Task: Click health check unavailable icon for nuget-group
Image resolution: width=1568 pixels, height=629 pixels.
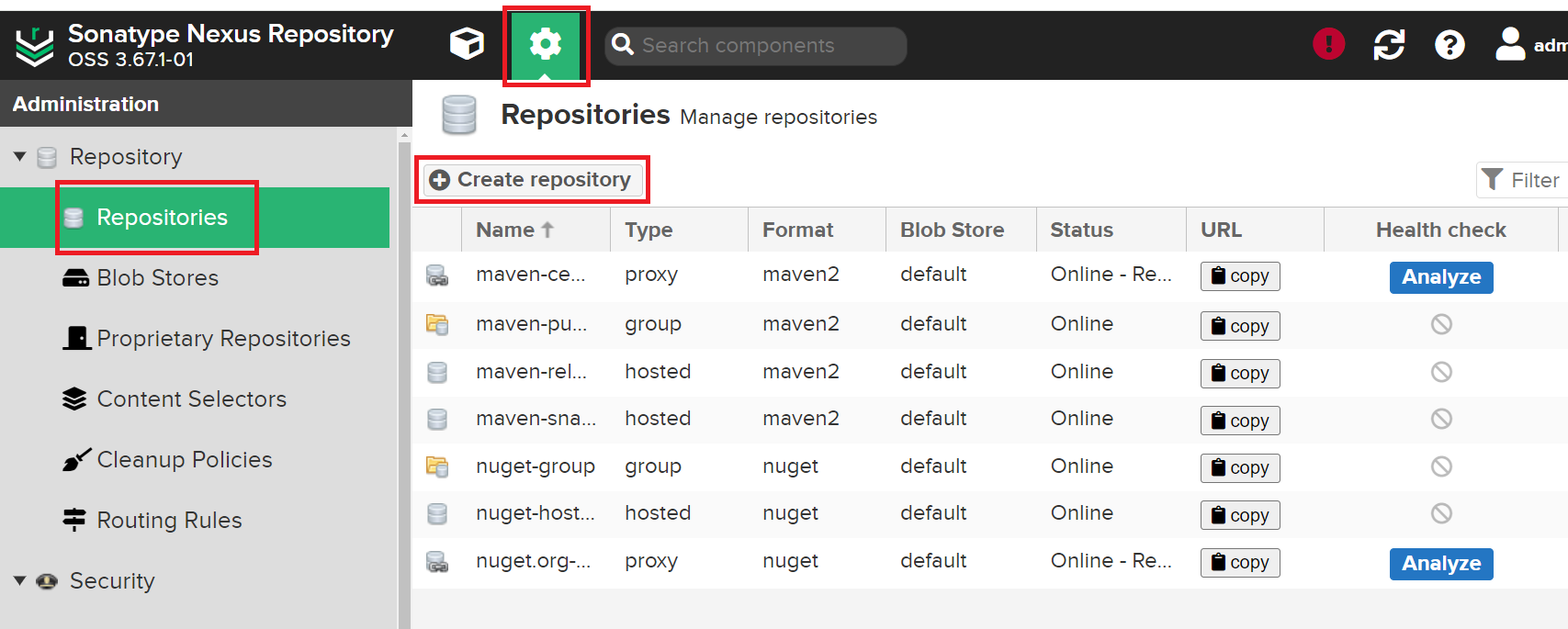Action: [1441, 466]
